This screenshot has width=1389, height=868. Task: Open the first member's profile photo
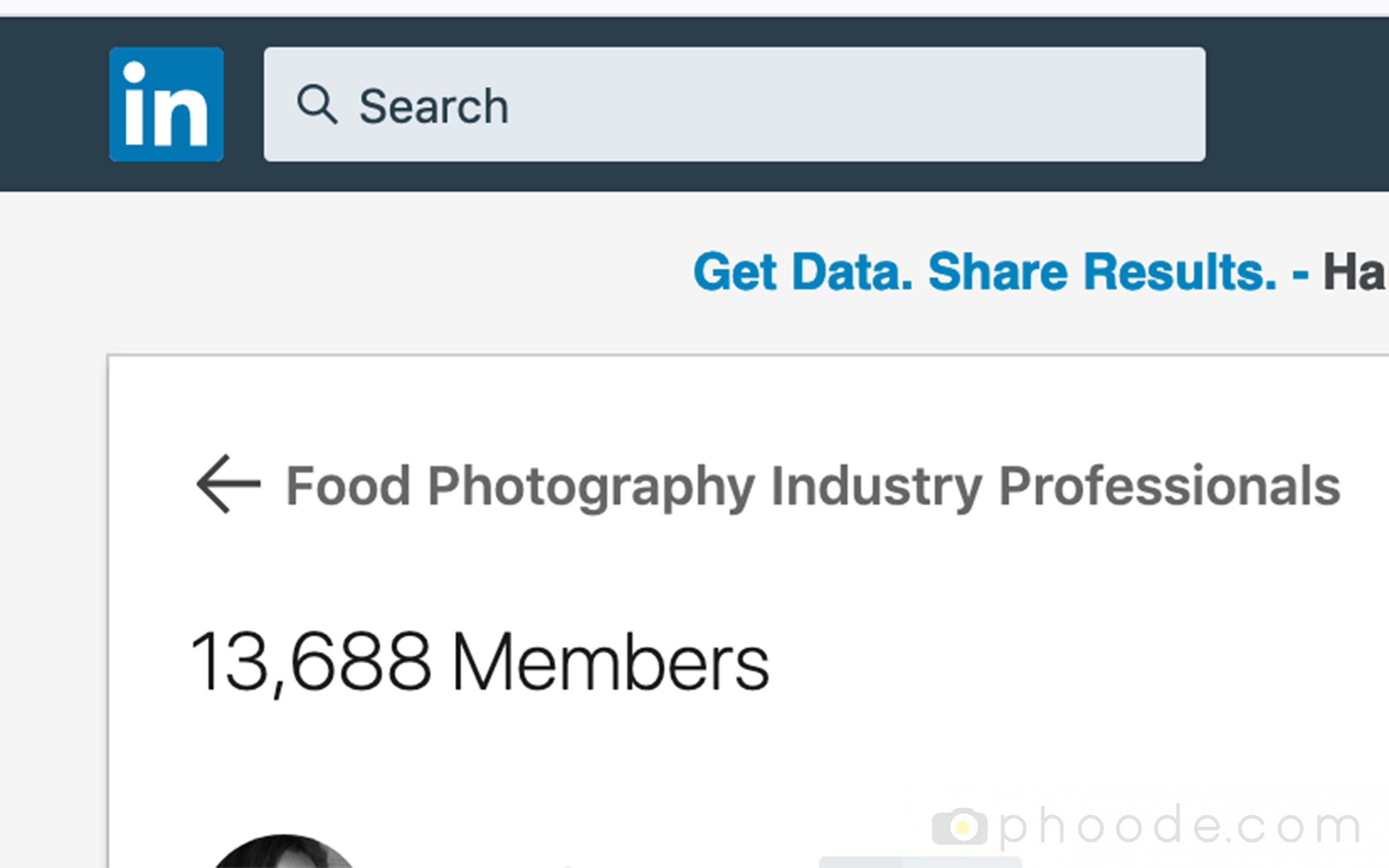point(284,851)
